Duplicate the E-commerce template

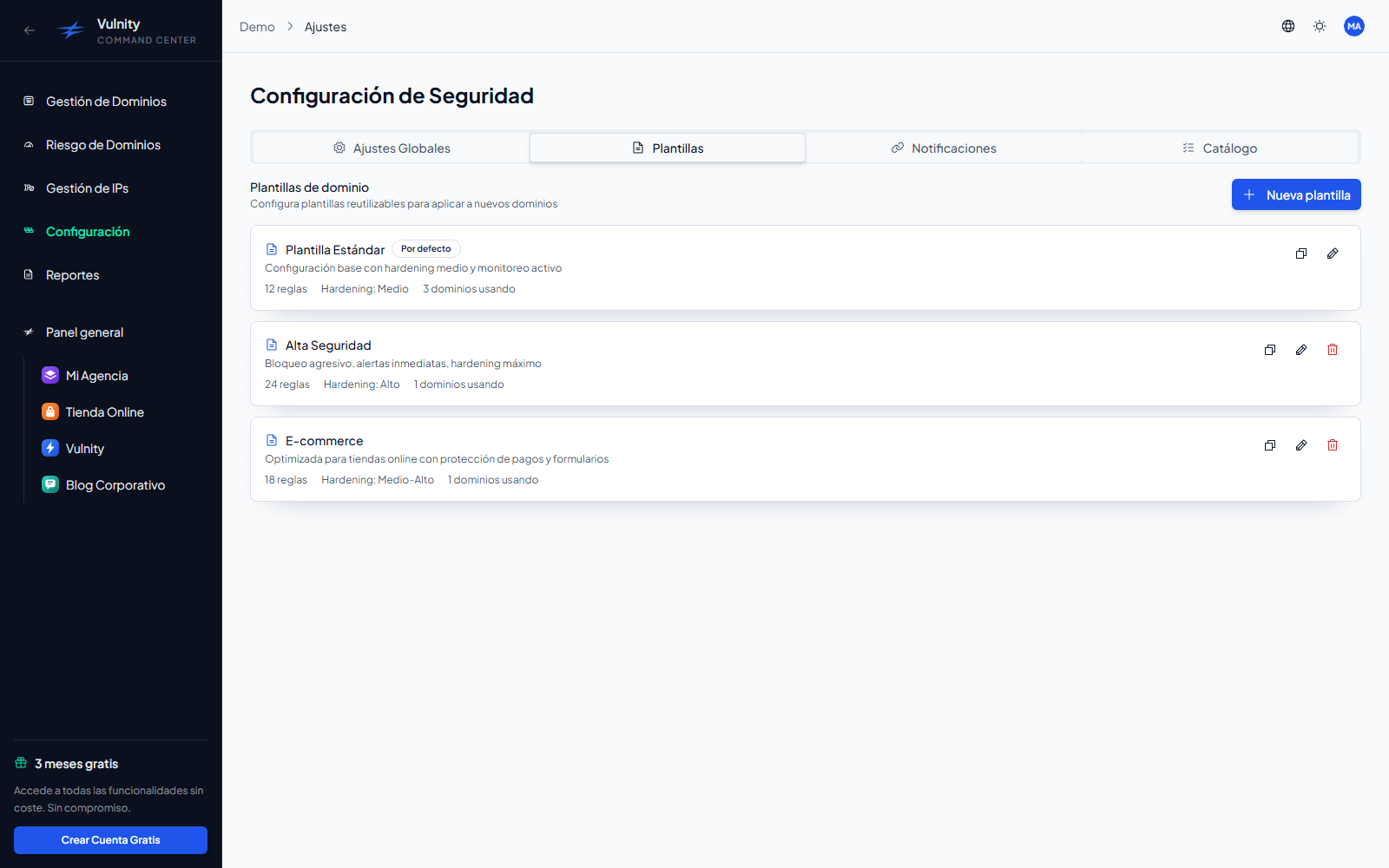point(1270,445)
